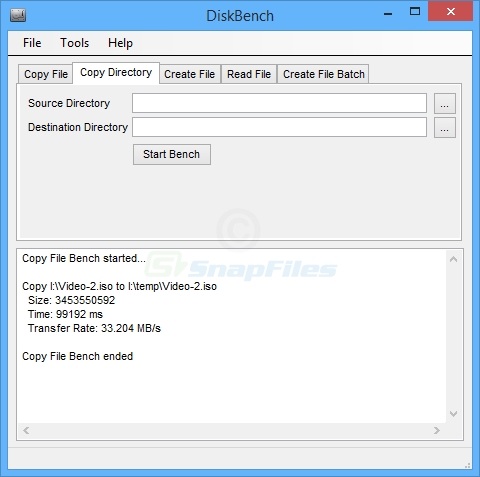Click the log scroll right arrow
The height and width of the screenshot is (477, 480).
437,430
